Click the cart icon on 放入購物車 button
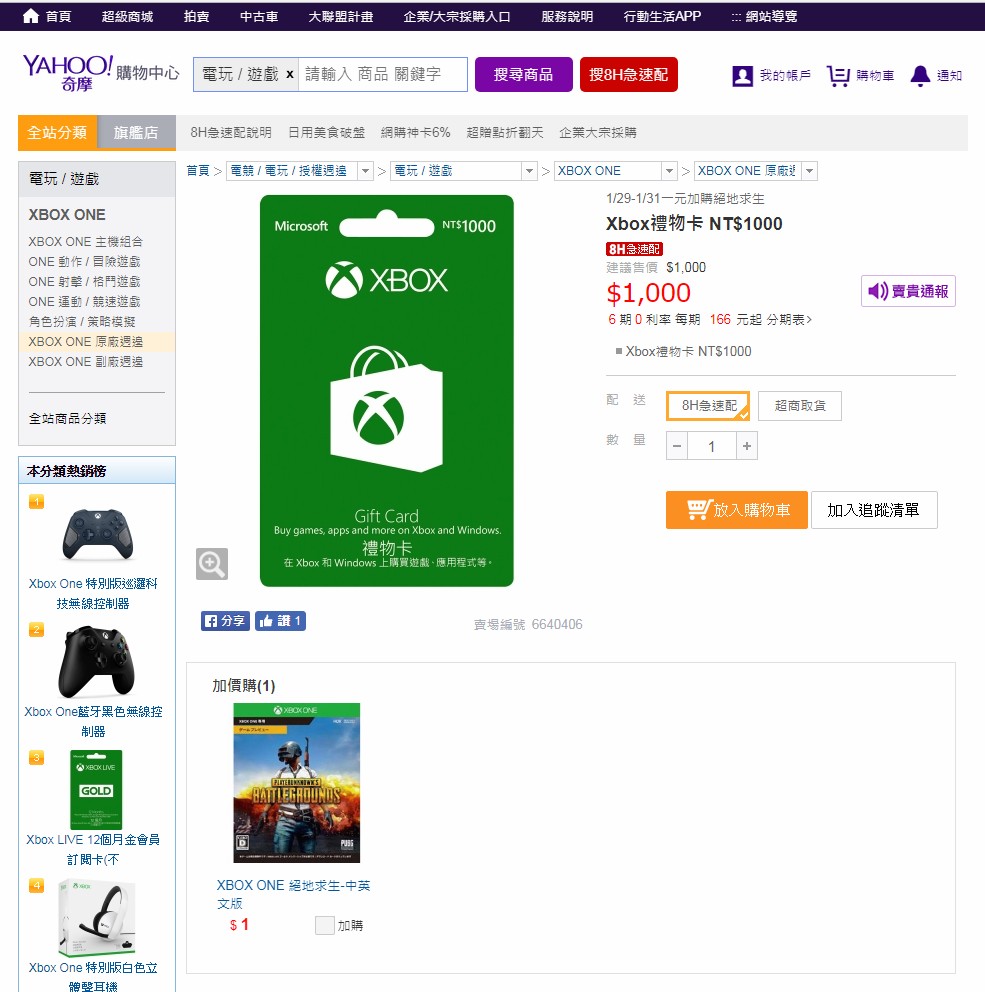 point(700,510)
